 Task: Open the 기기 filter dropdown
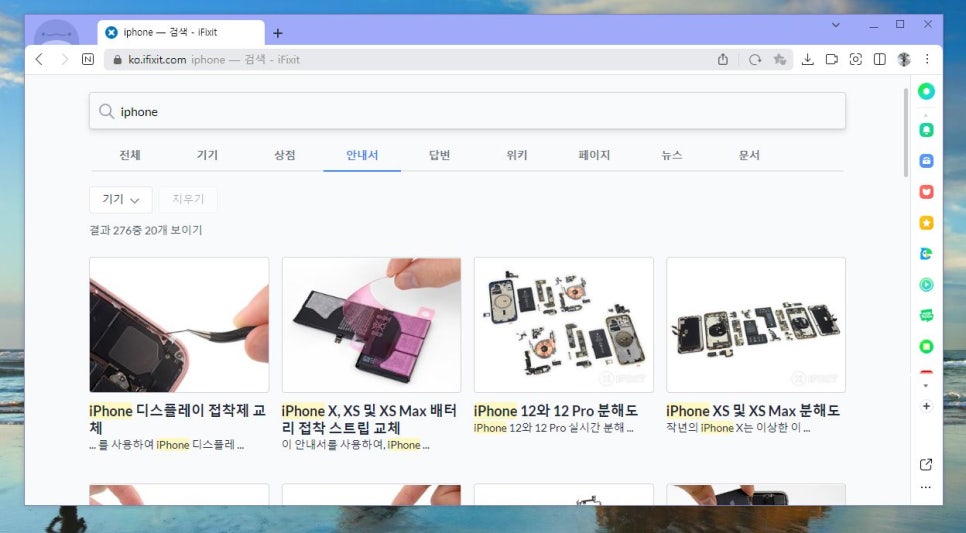pyautogui.click(x=121, y=200)
